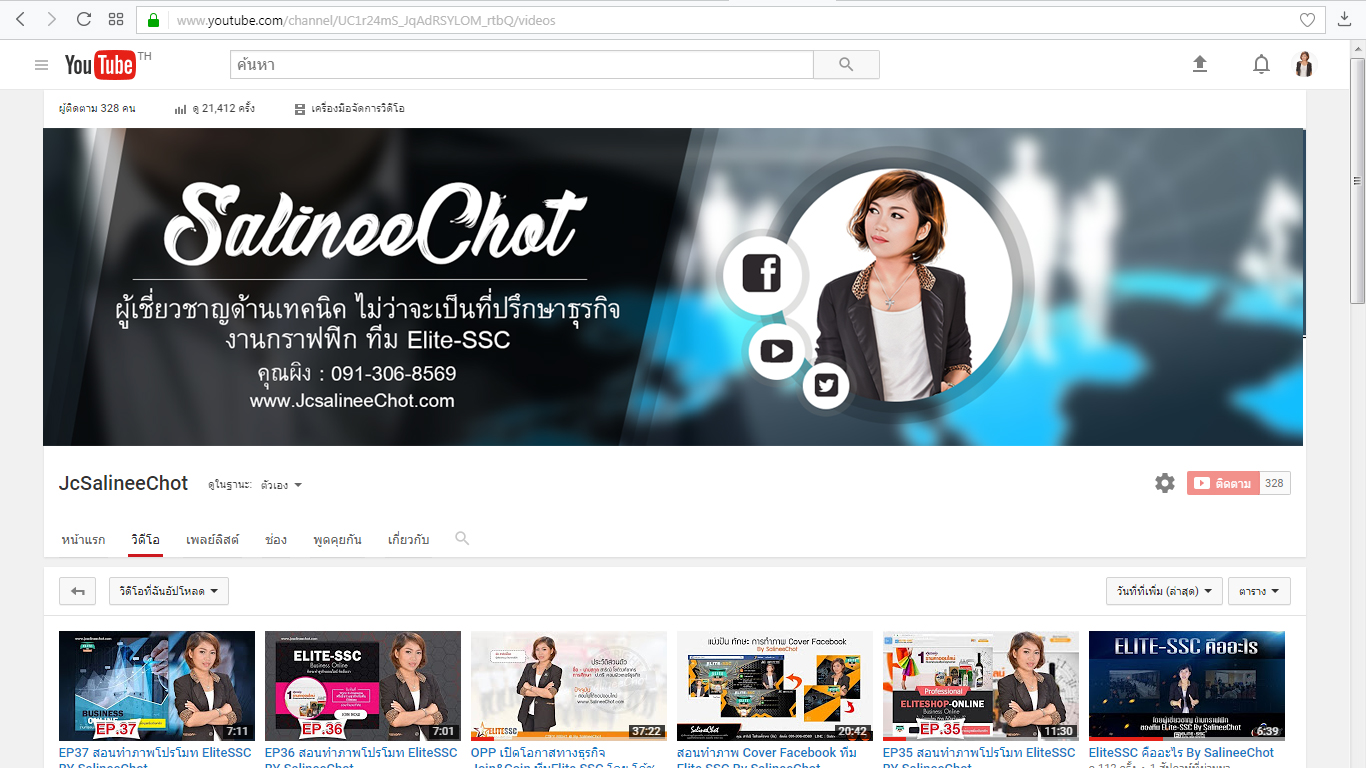Open EP37 video title link

(x=155, y=758)
